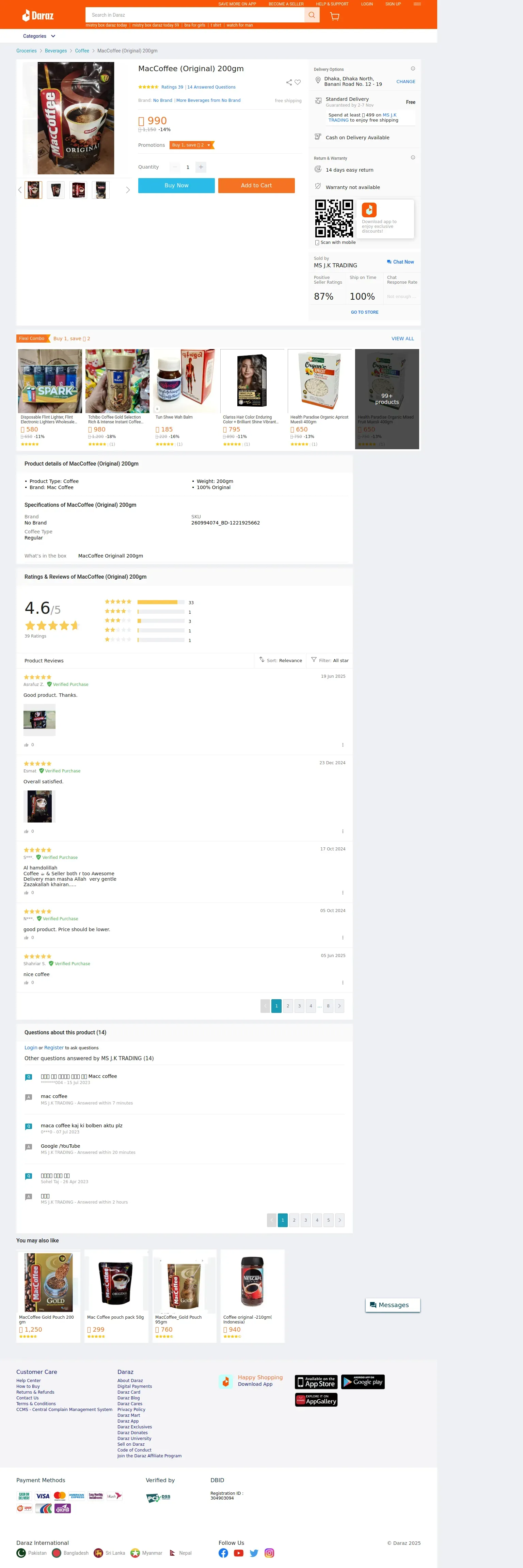Open MacCoffee Gold Pouch 200 gm card
Screen dimensions: 523x1568
point(49,1296)
